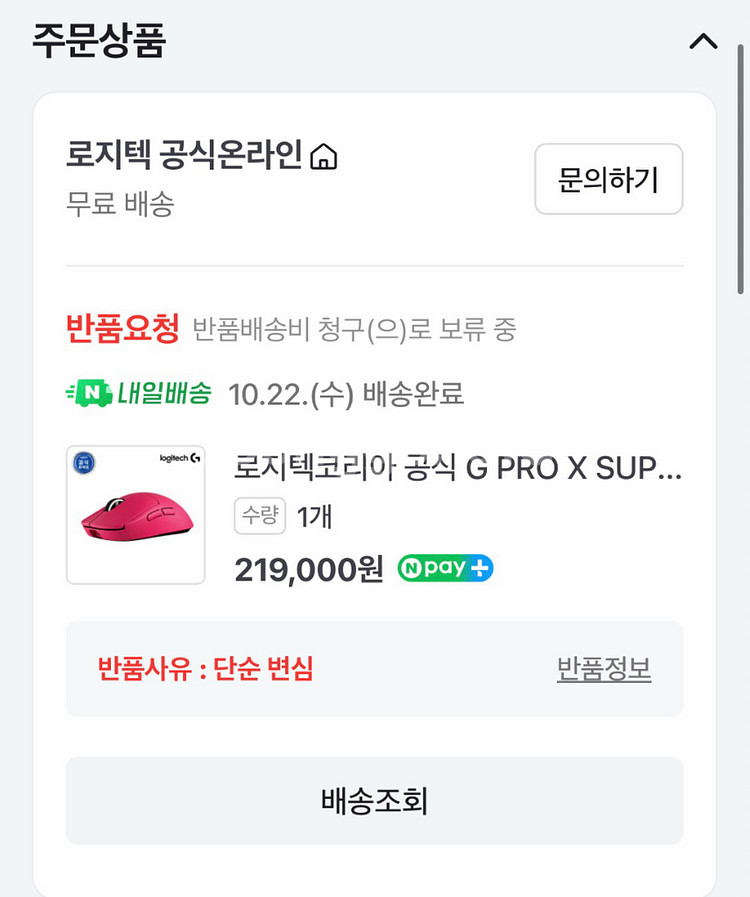The height and width of the screenshot is (897, 750).
Task: Click the 10.22.(수) 배송완료 delivery status
Action: (346, 394)
